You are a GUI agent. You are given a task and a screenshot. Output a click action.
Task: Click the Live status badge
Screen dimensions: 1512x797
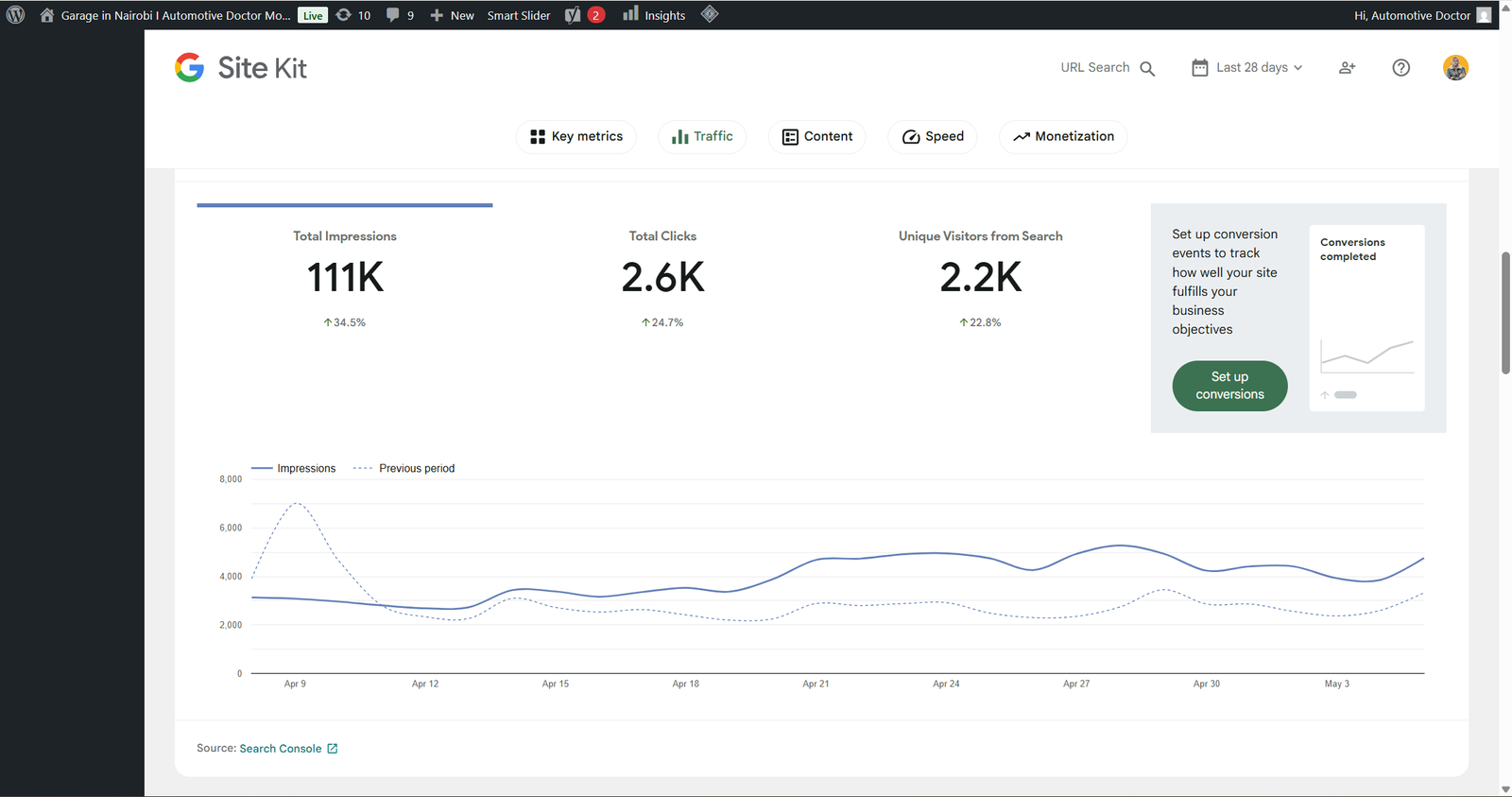pos(313,15)
